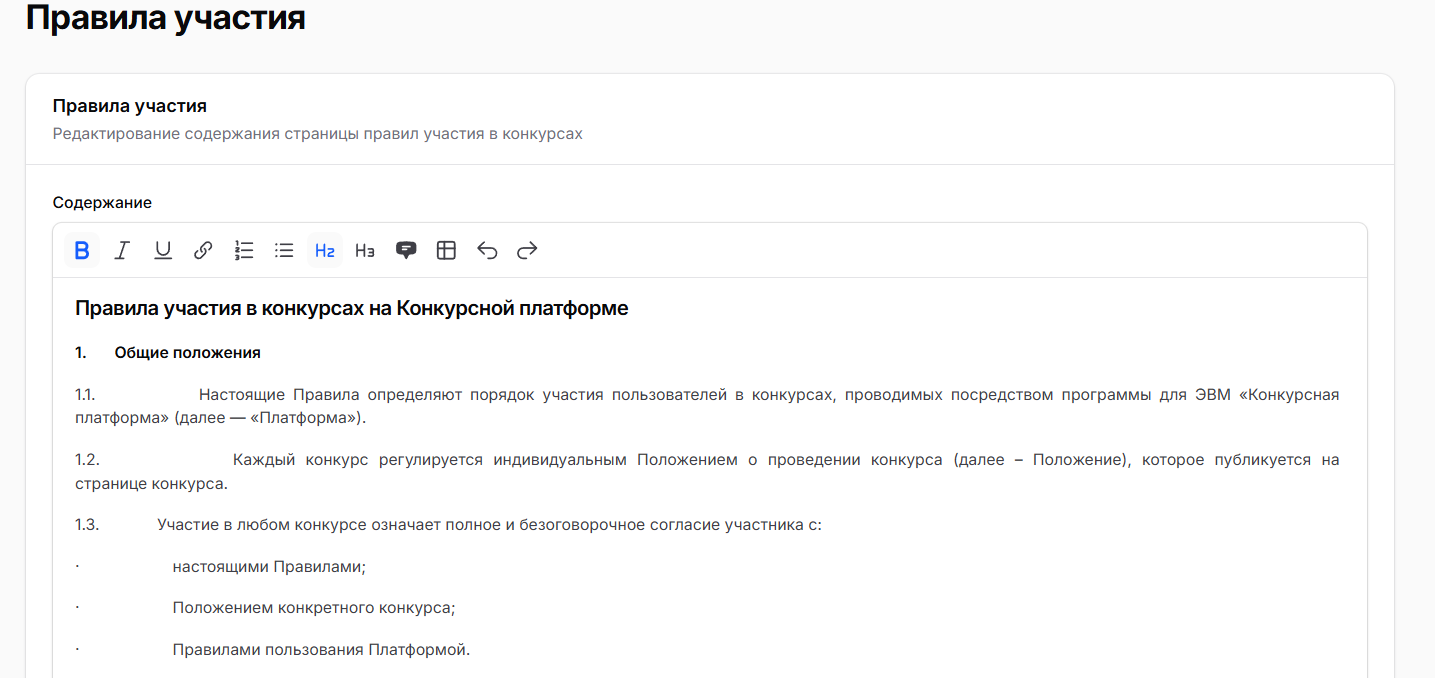Apply underline formatting
The image size is (1435, 678).
[163, 250]
